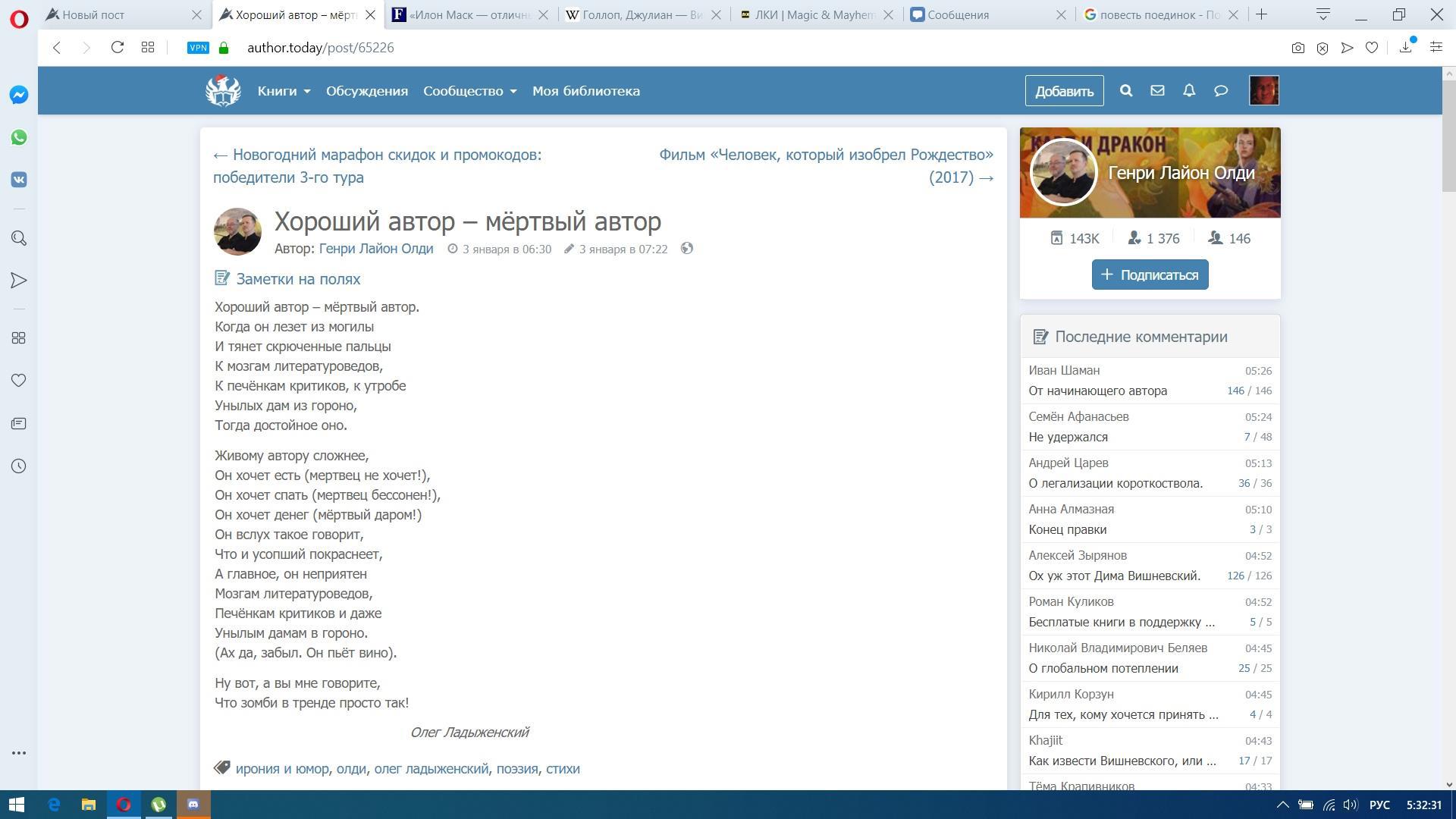Click the Подписаться button
This screenshot has height=819, width=1456.
point(1150,275)
